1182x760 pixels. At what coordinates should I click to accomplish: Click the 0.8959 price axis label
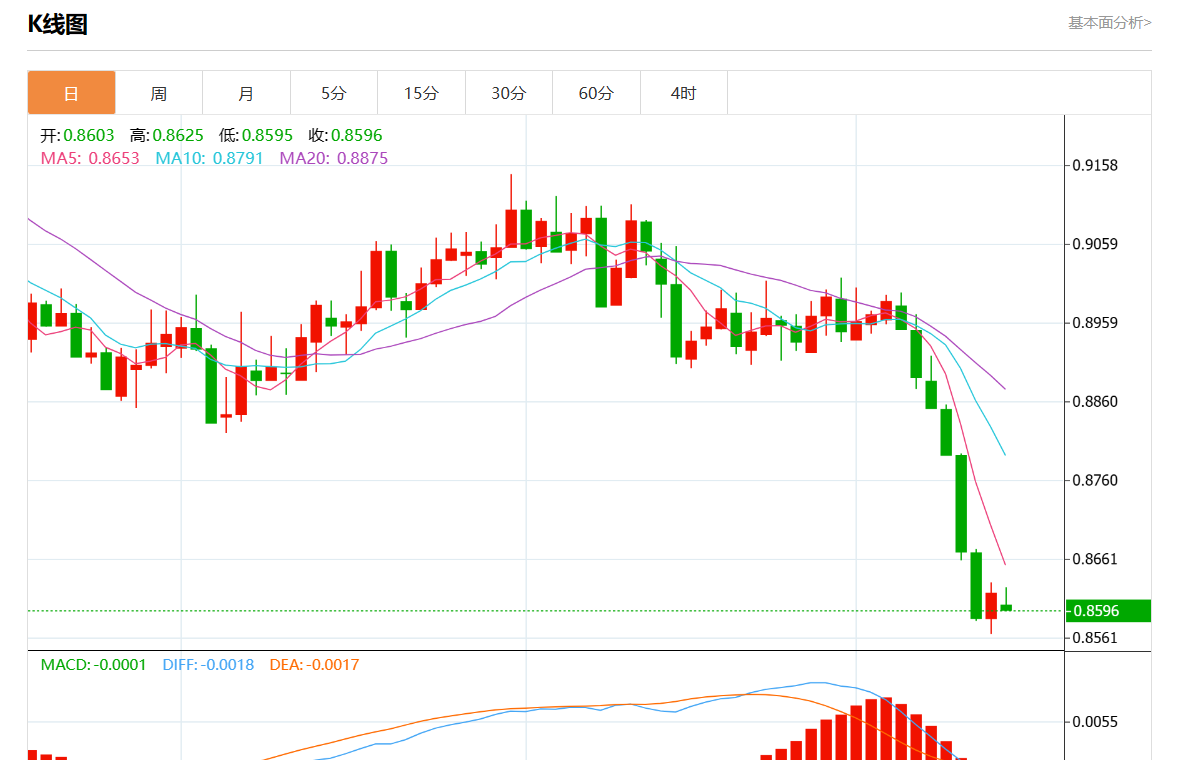[1095, 323]
